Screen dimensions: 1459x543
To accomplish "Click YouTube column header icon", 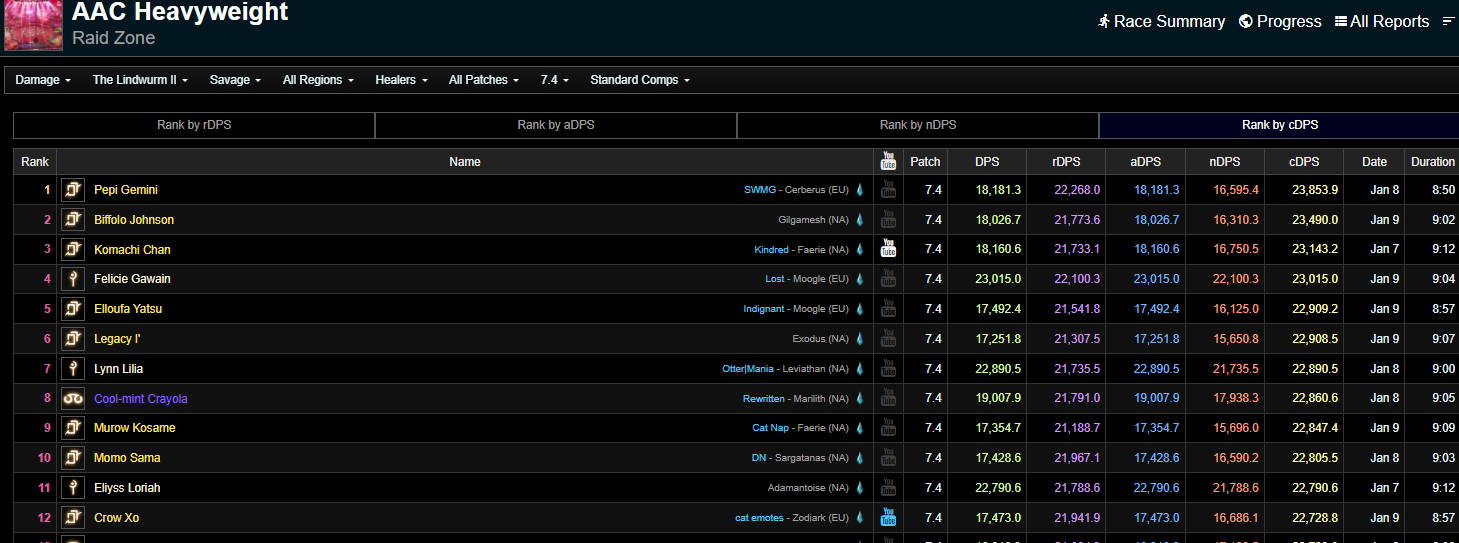I will (x=888, y=161).
